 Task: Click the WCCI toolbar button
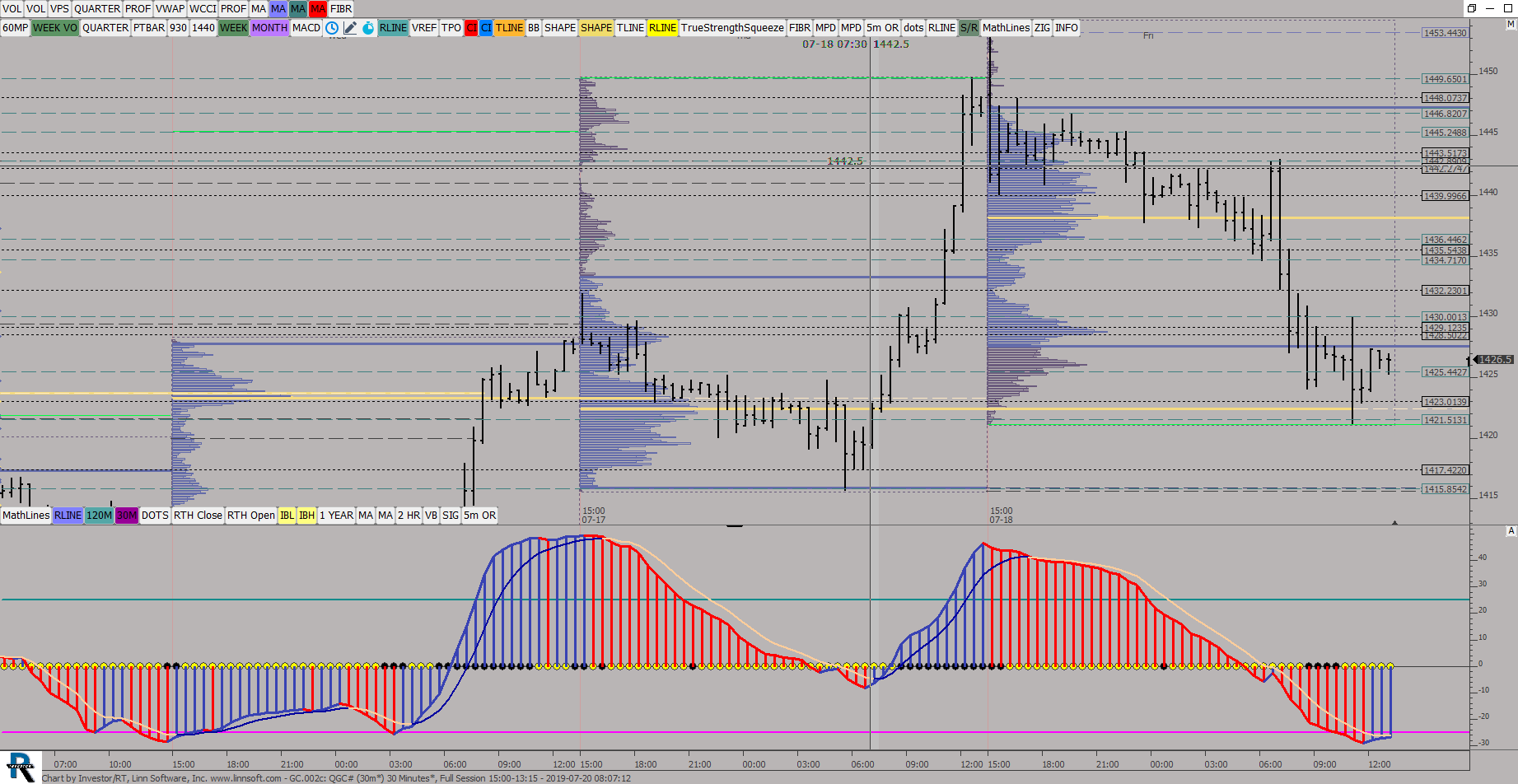[x=203, y=9]
